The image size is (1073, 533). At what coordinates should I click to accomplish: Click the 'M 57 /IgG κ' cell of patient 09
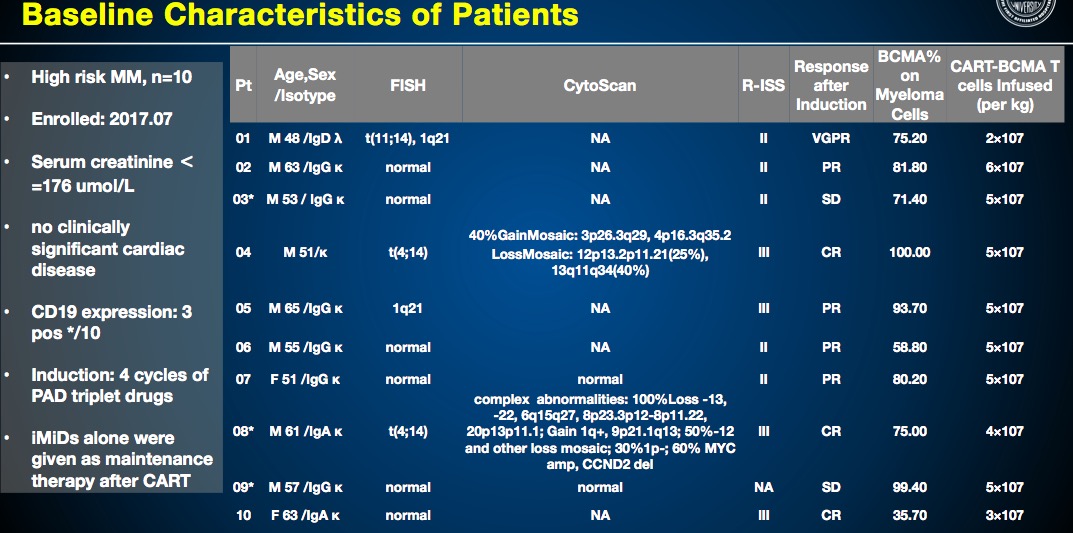coord(305,488)
